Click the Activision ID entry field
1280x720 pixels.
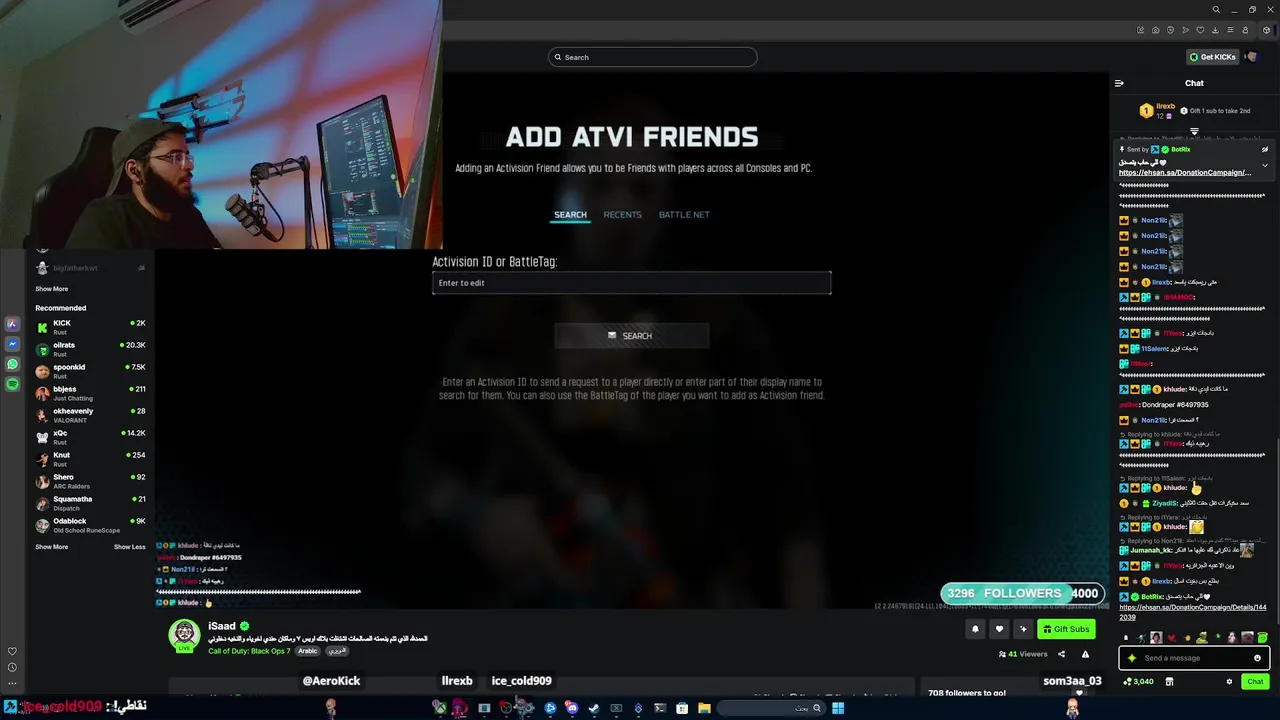[x=631, y=283]
